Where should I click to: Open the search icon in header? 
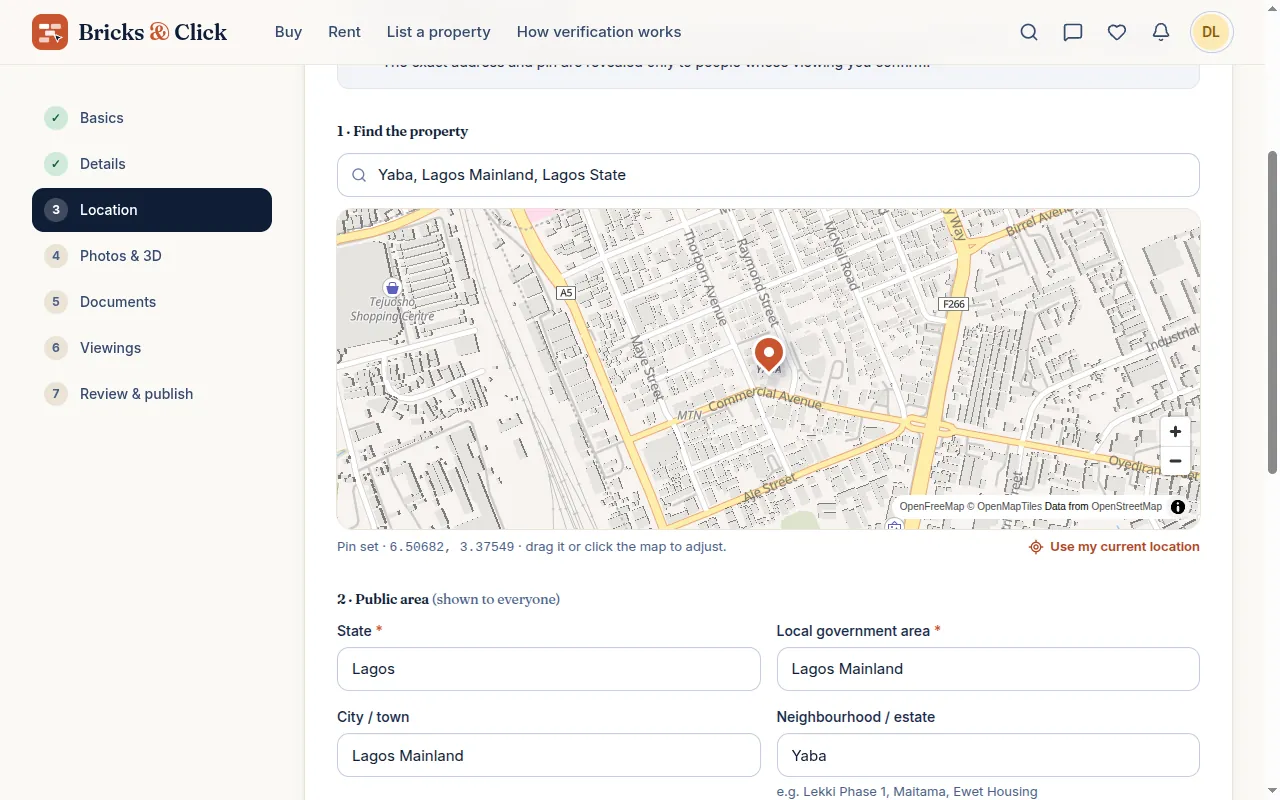coord(1029,32)
